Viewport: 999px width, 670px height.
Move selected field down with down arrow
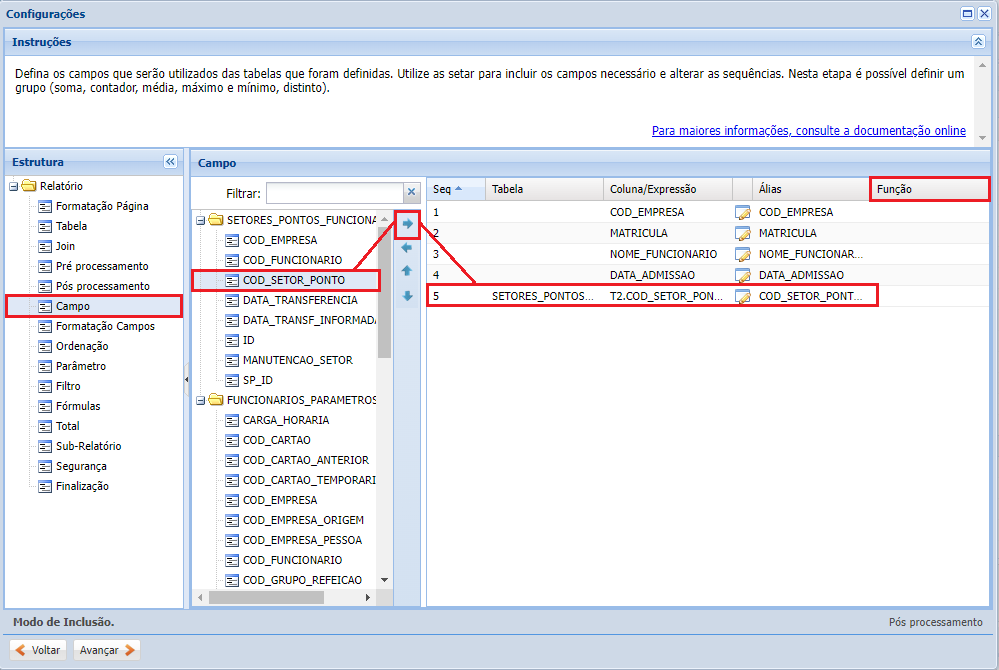407,296
